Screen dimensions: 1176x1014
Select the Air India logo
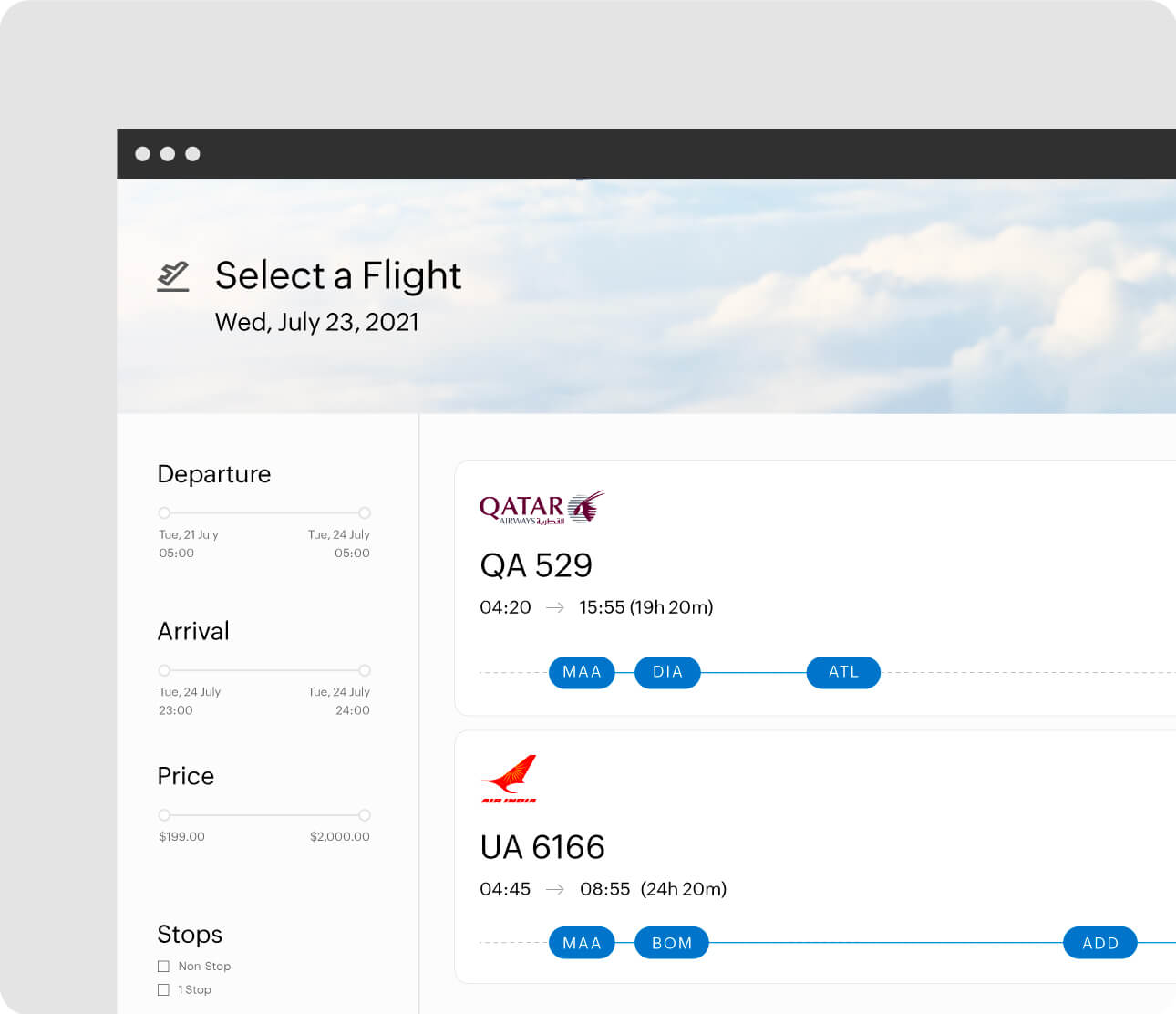click(511, 778)
